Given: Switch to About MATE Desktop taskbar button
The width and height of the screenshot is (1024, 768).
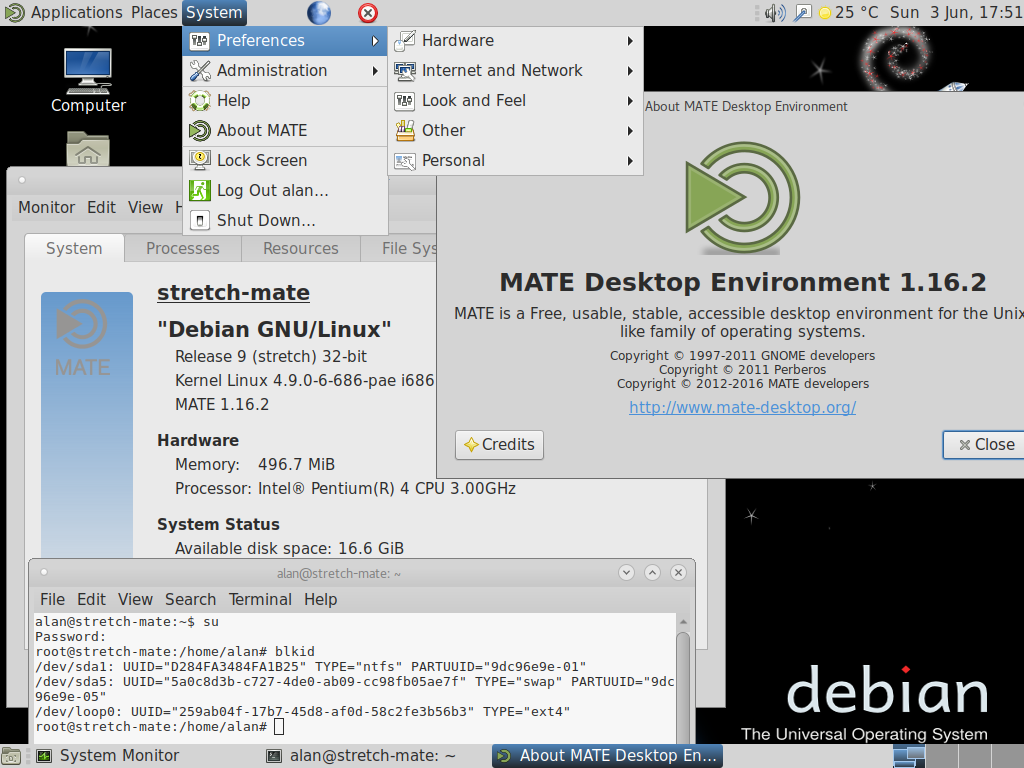Looking at the screenshot, I should tap(607, 756).
